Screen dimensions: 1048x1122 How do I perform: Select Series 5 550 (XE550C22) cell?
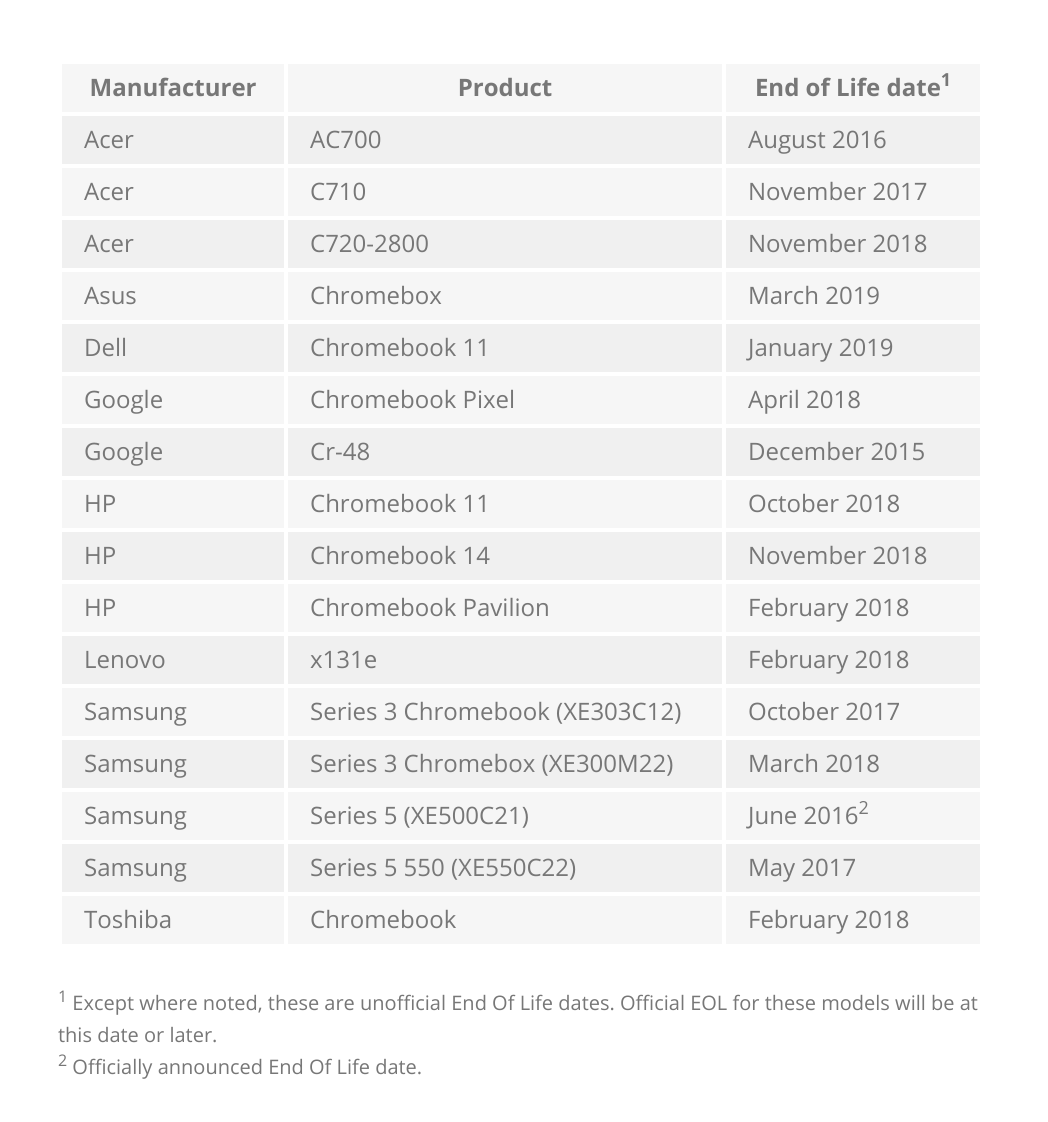click(x=504, y=868)
